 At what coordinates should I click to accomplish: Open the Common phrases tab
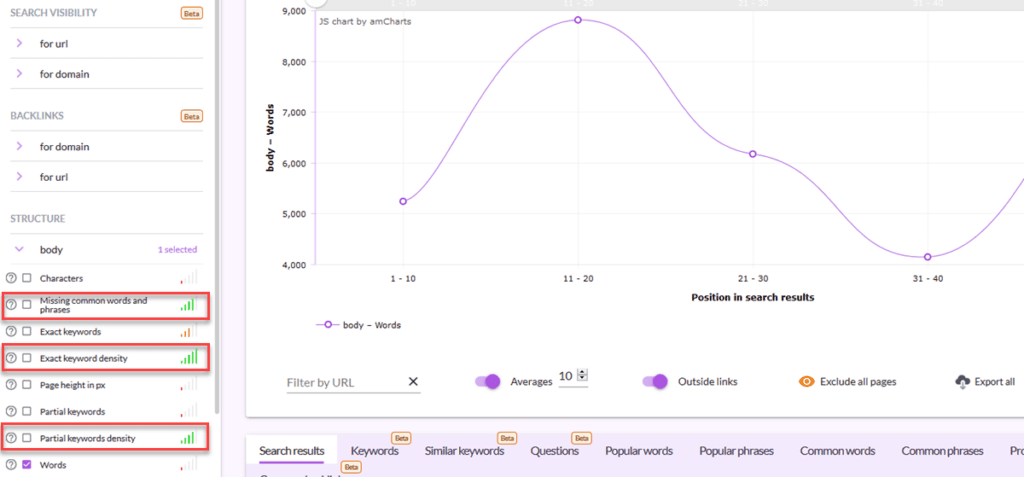(x=942, y=451)
